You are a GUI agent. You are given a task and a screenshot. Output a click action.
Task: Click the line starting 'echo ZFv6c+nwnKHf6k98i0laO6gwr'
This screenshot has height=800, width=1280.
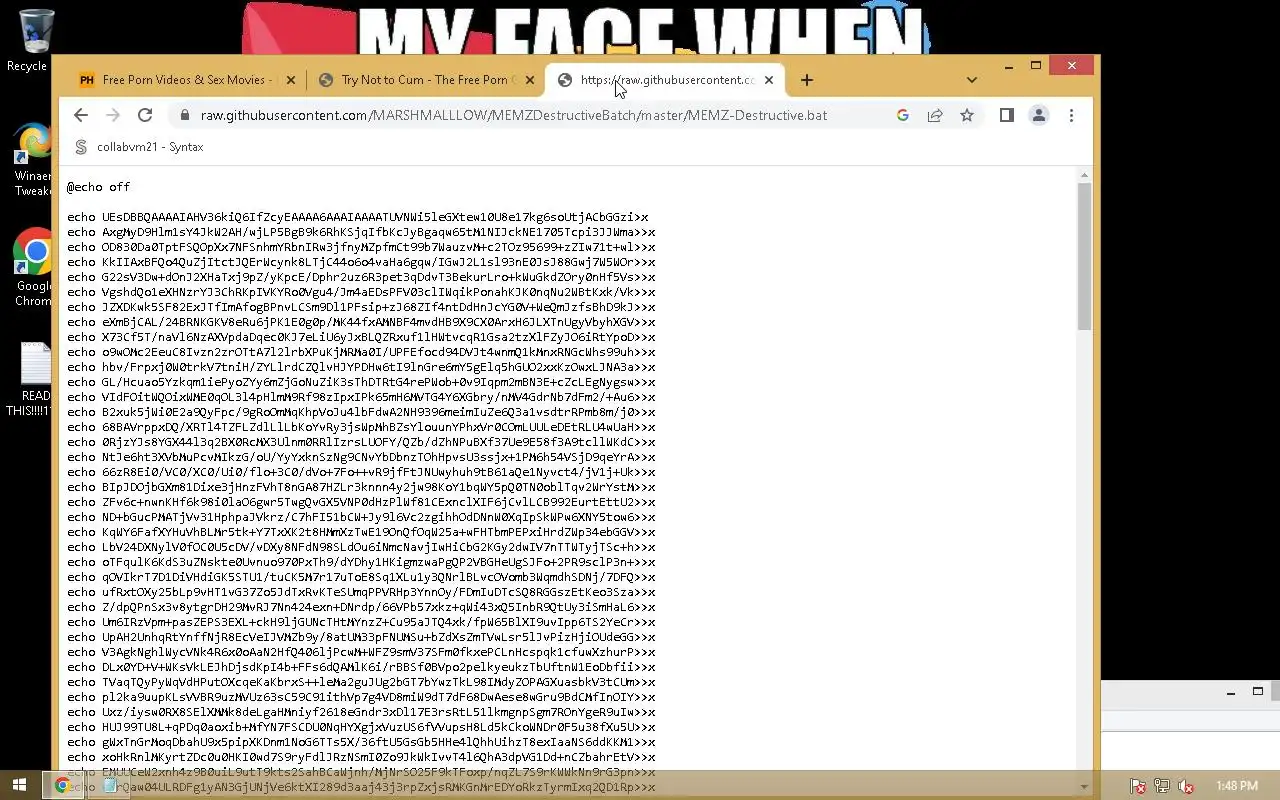(361, 502)
